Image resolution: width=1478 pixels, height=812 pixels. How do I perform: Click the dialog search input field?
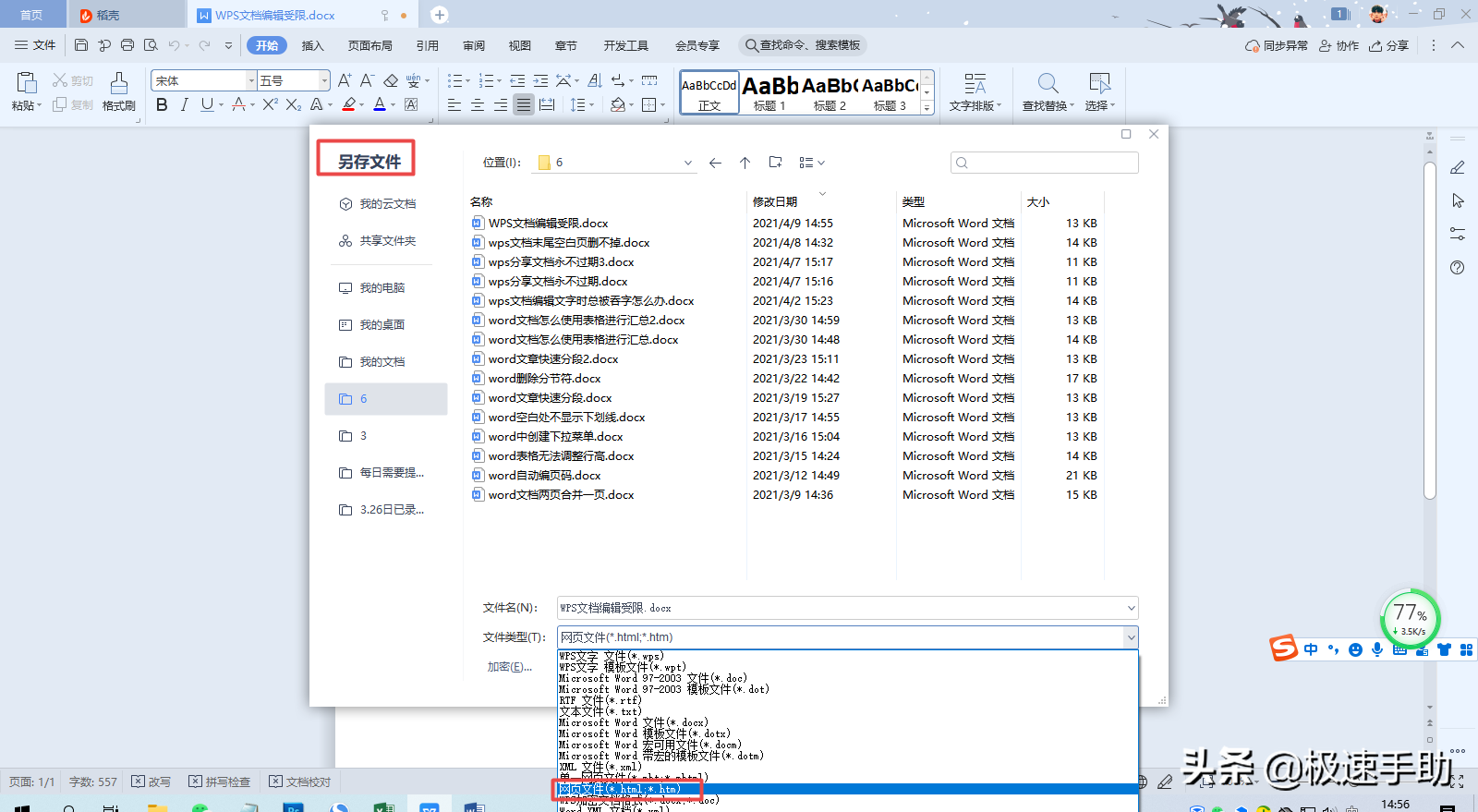click(x=1045, y=163)
